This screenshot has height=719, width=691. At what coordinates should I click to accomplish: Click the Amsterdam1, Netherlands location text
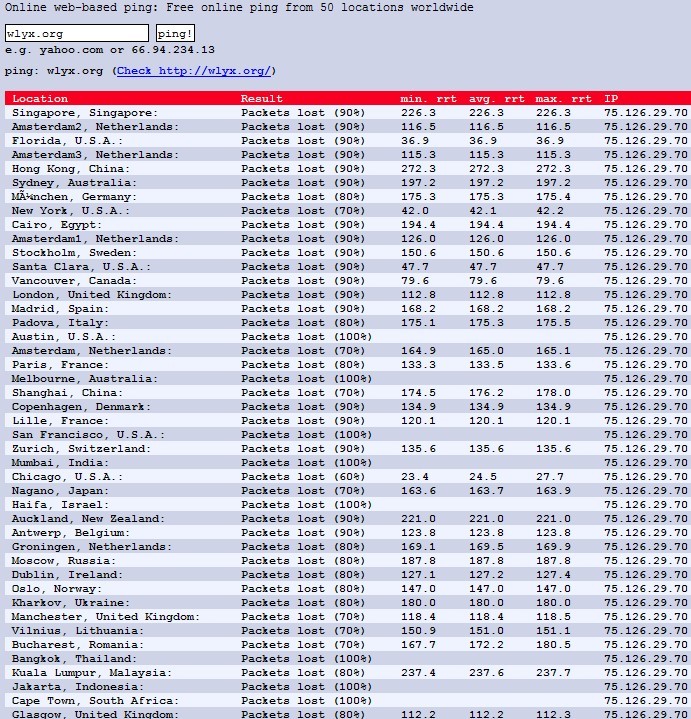click(x=95, y=238)
